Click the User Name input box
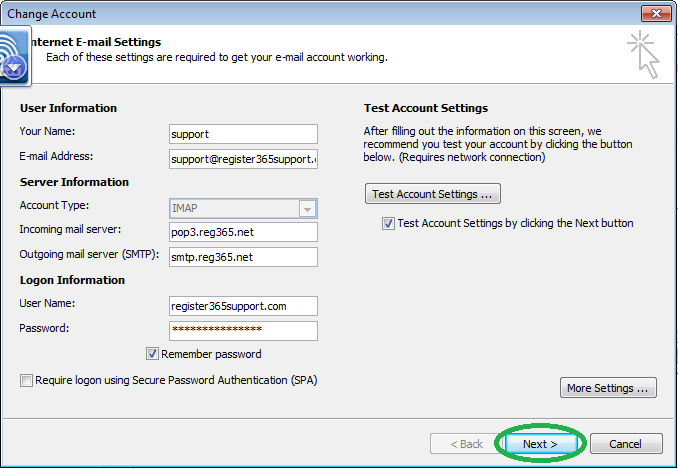This screenshot has height=469, width=678. (x=243, y=306)
